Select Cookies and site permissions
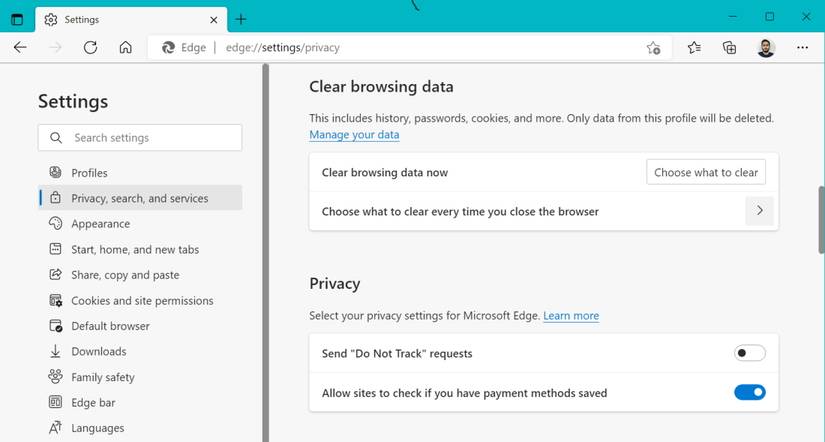Screen dimensions: 825x442 click(142, 300)
